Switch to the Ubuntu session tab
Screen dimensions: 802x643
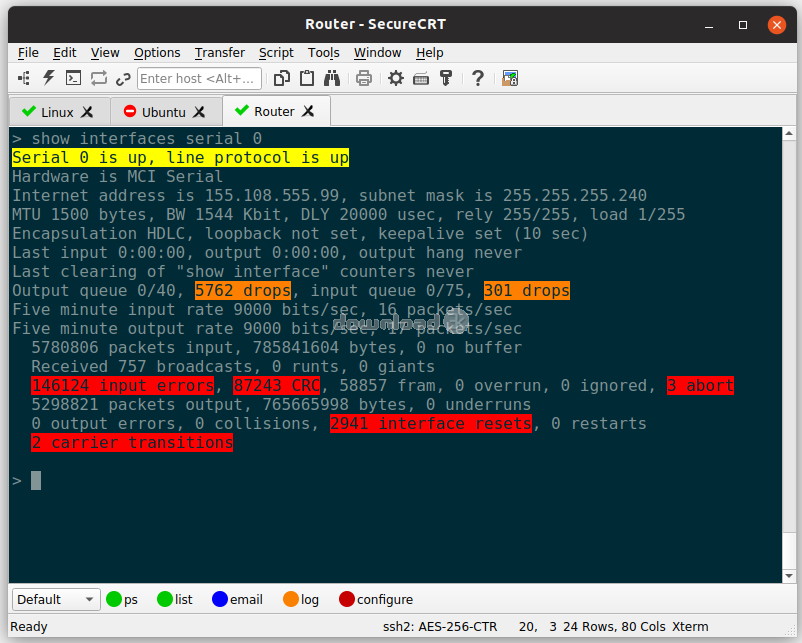(166, 112)
